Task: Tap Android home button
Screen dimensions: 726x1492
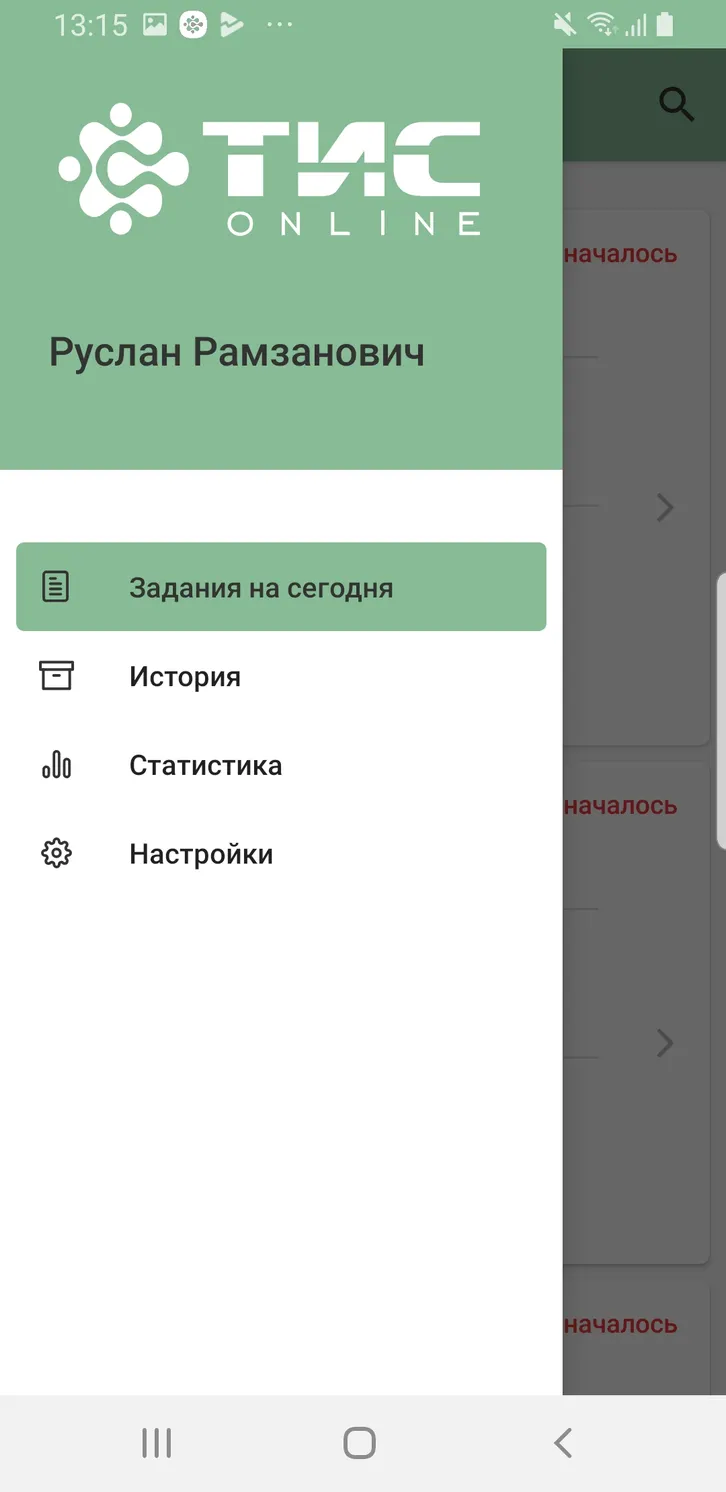Action: click(359, 1443)
